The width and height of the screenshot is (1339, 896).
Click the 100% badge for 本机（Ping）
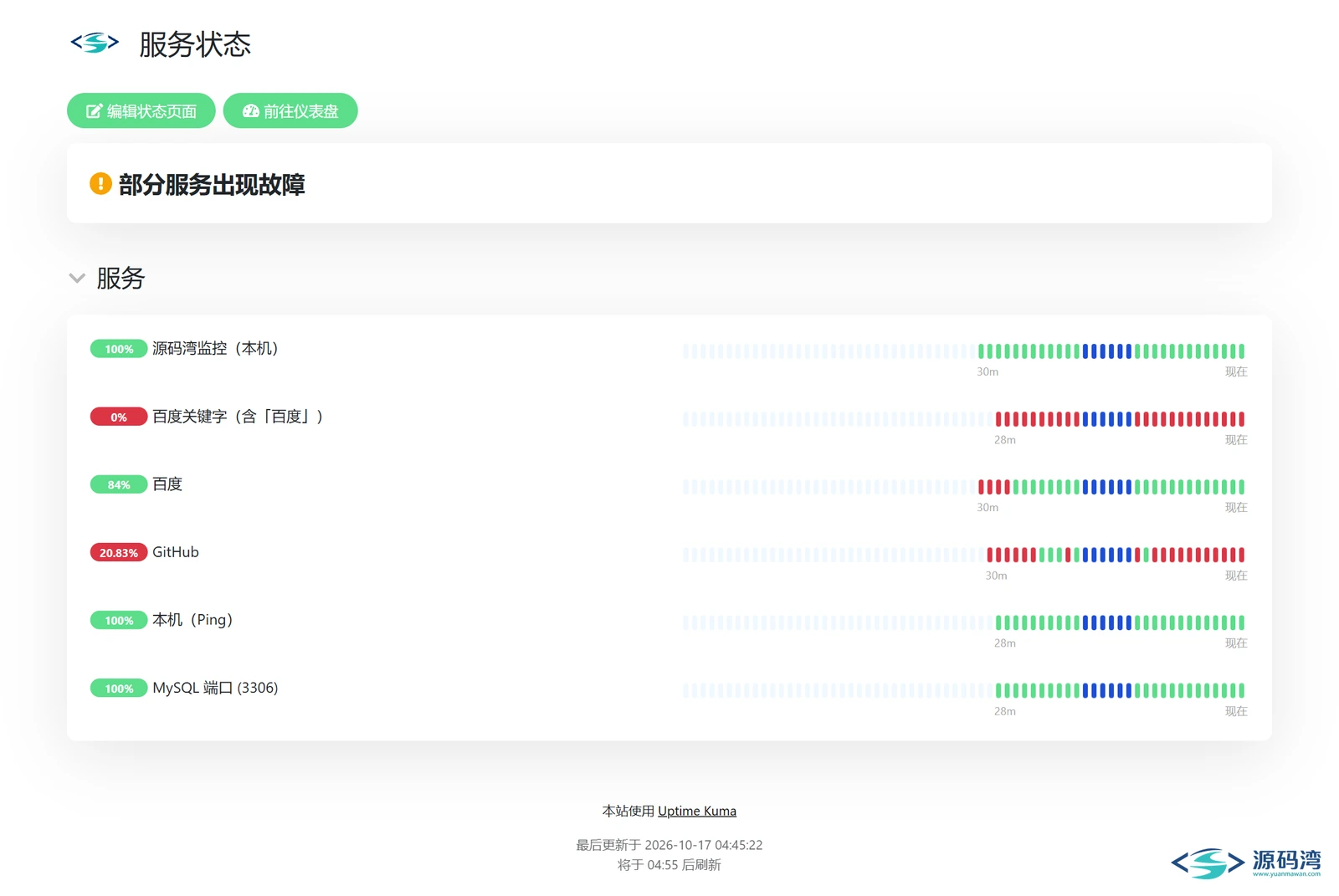point(119,620)
